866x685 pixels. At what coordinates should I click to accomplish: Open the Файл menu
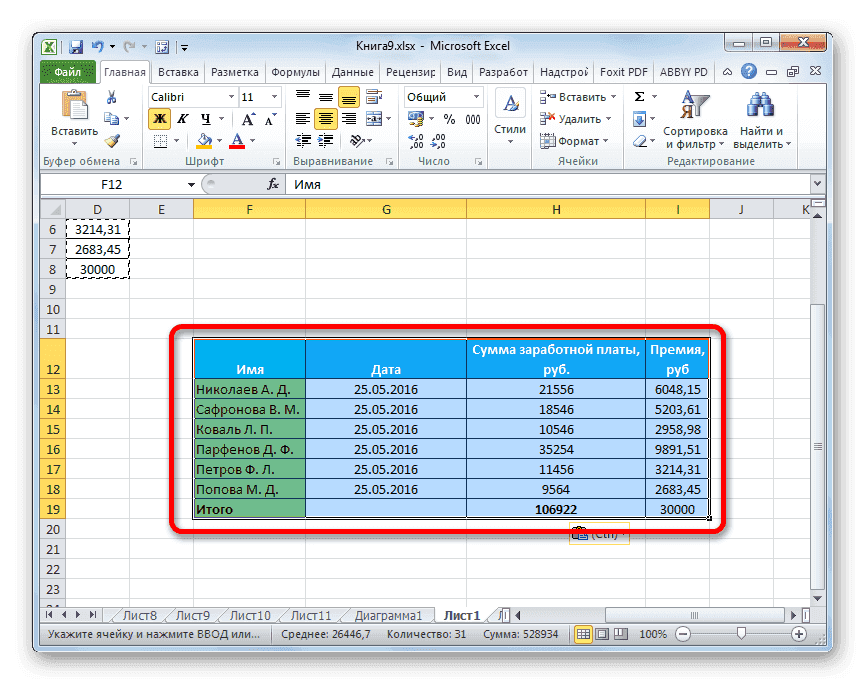pyautogui.click(x=66, y=71)
